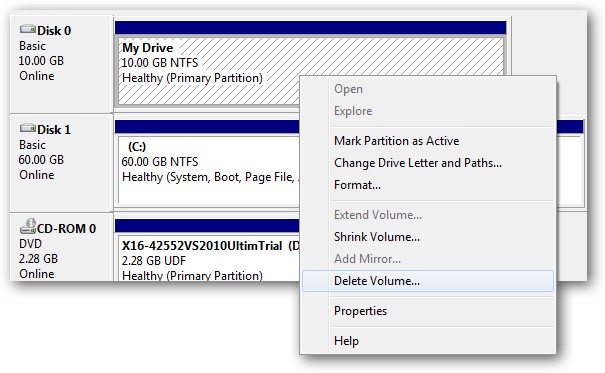Click the Disk 1 drive icon
The image size is (605, 373).
pyautogui.click(x=27, y=128)
